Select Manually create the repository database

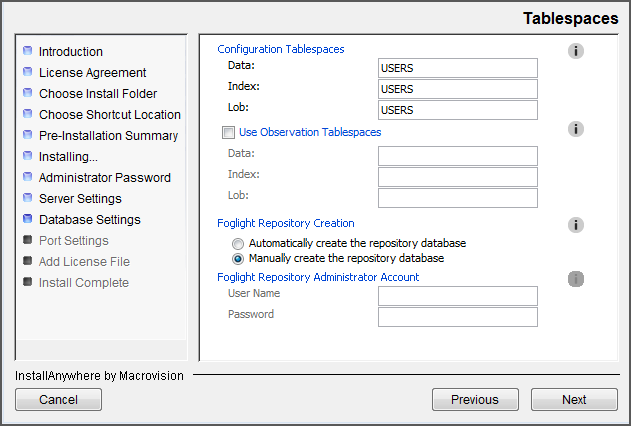[x=237, y=258]
